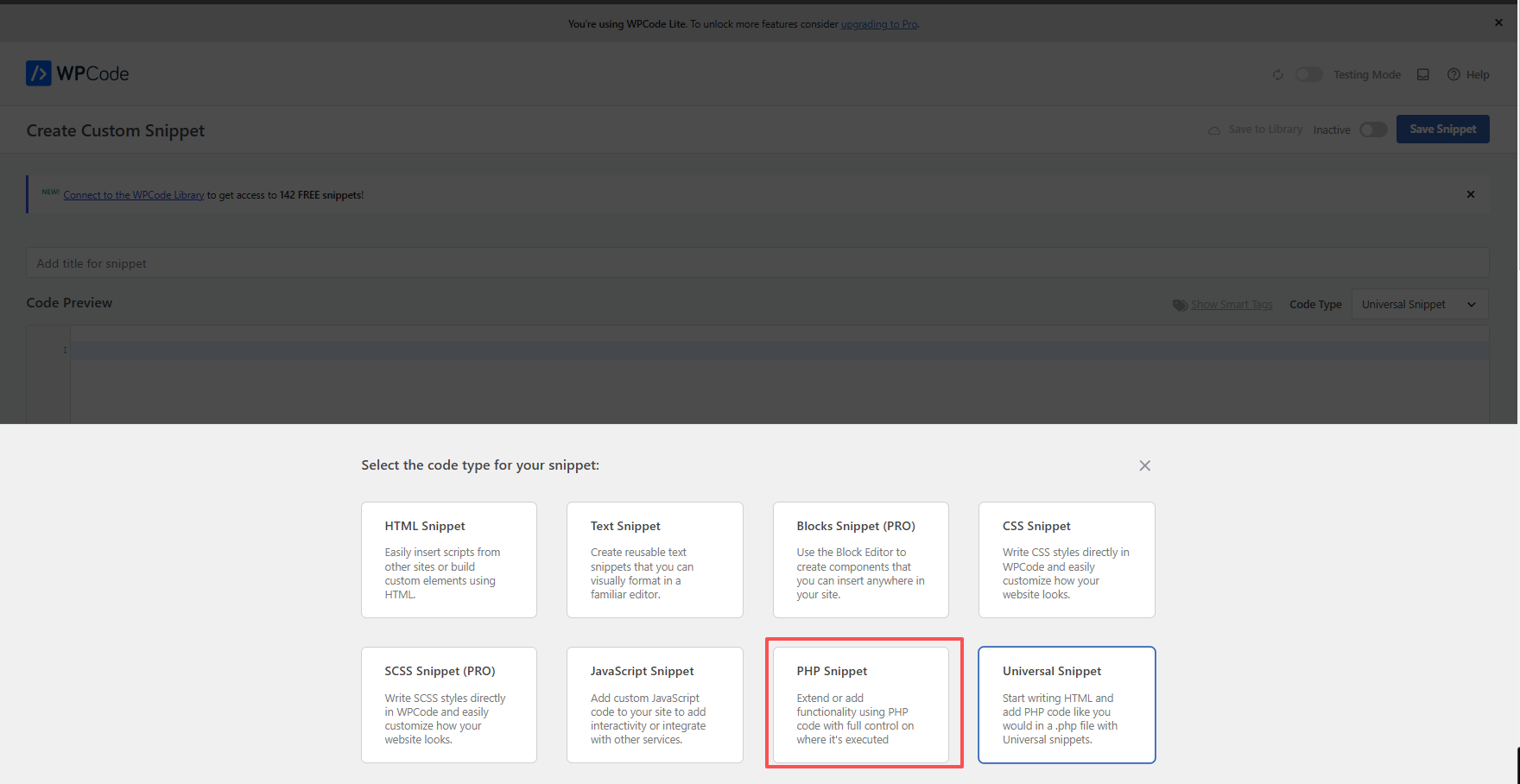Dismiss the WPCode Library notice
This screenshot has width=1520, height=784.
tap(1471, 194)
